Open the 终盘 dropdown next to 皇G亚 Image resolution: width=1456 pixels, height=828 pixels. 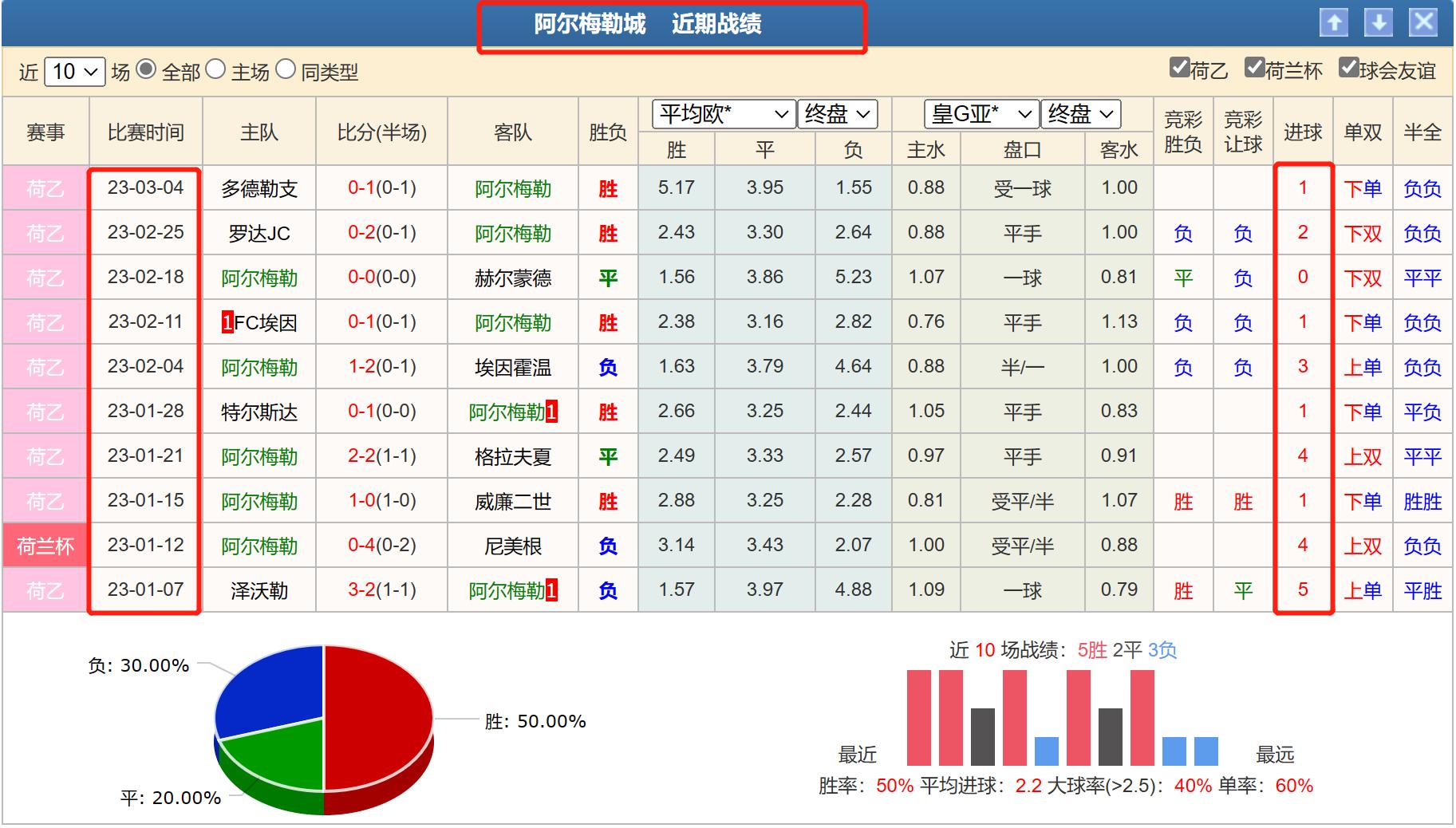pyautogui.click(x=1079, y=114)
